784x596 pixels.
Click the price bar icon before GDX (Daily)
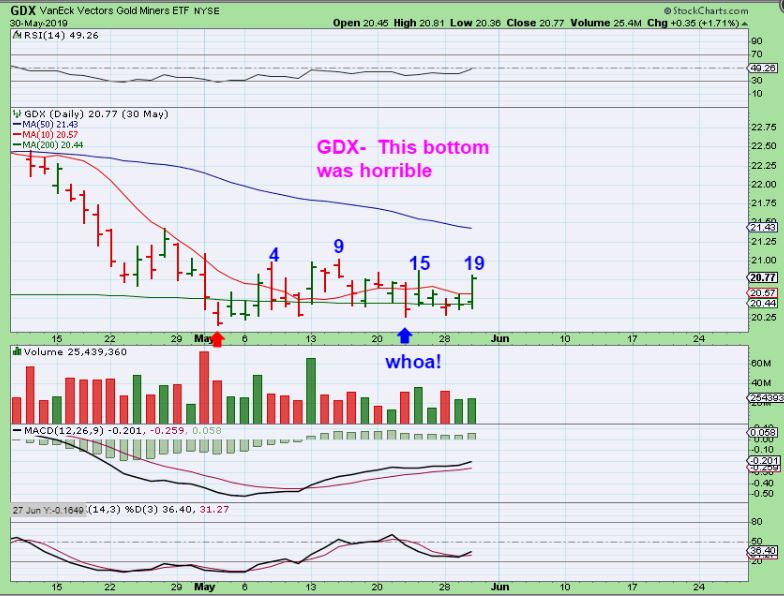[x=18, y=114]
